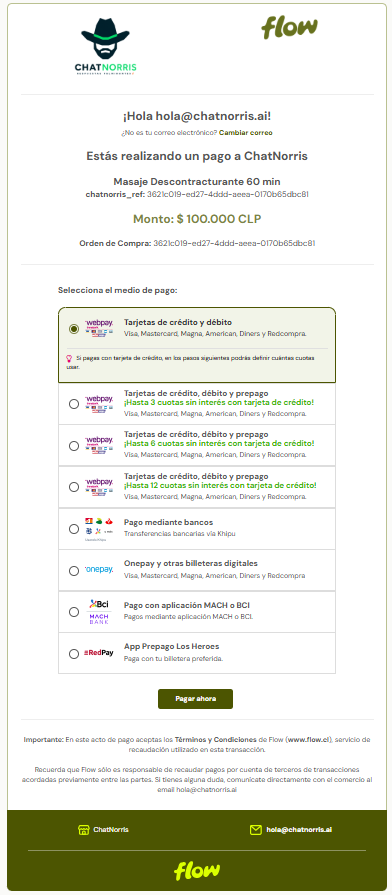
Task: Click "¡Hasta 12 cuotas sin interés" green text
Action: pyautogui.click(x=220, y=485)
